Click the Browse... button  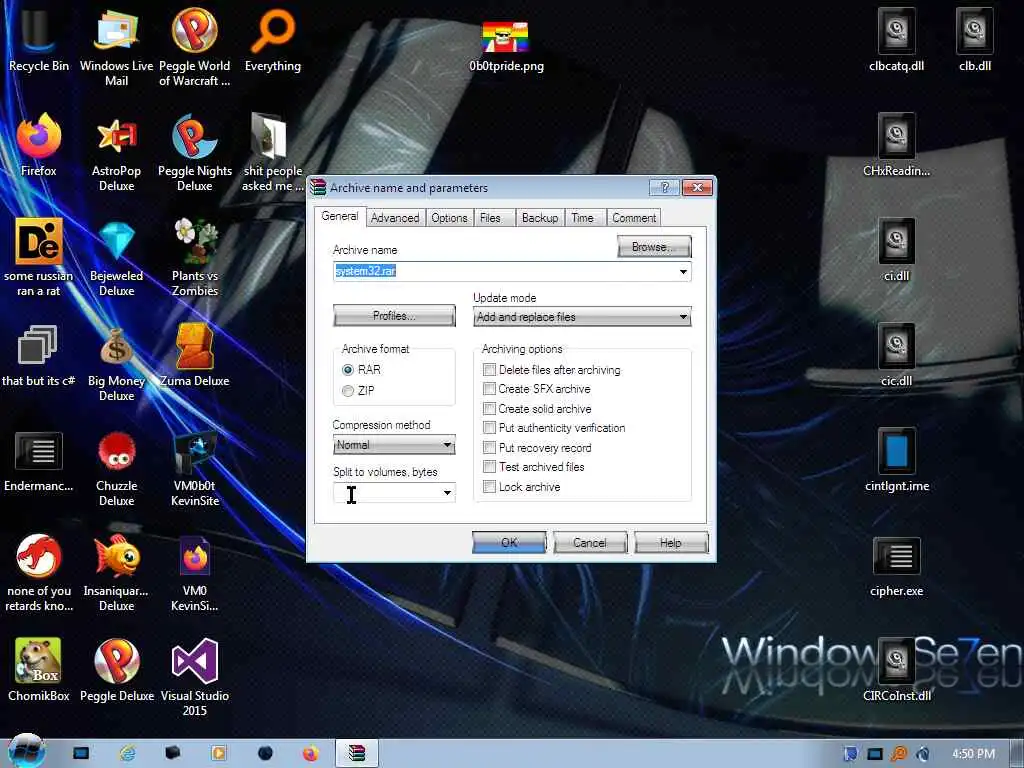click(654, 247)
